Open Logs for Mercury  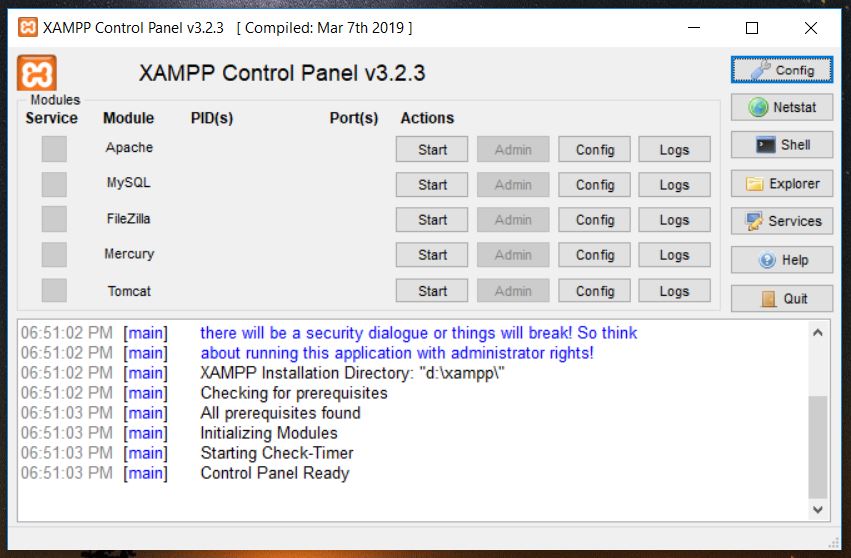pyautogui.click(x=675, y=255)
